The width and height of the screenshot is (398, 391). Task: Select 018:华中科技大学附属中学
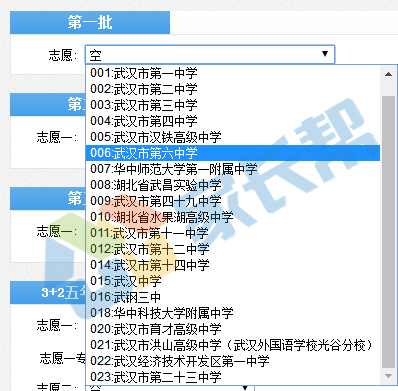233,313
